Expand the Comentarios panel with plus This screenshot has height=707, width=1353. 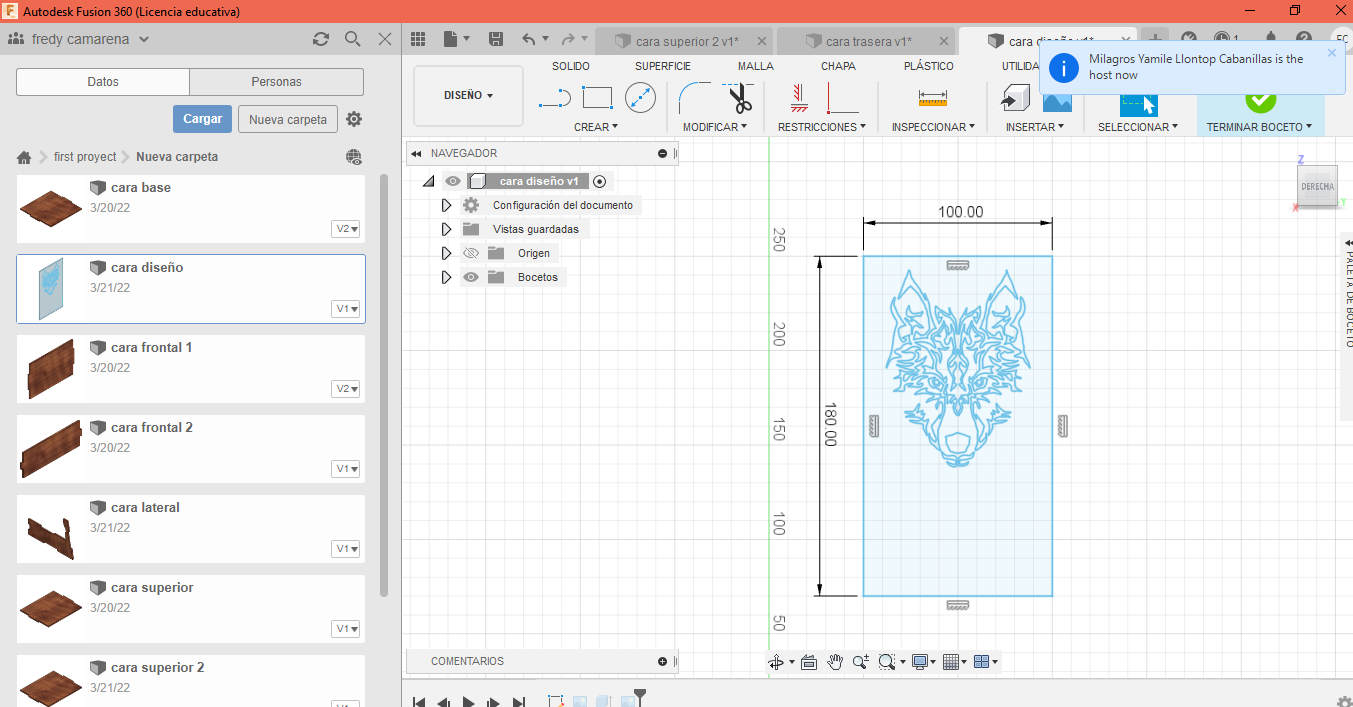point(662,661)
